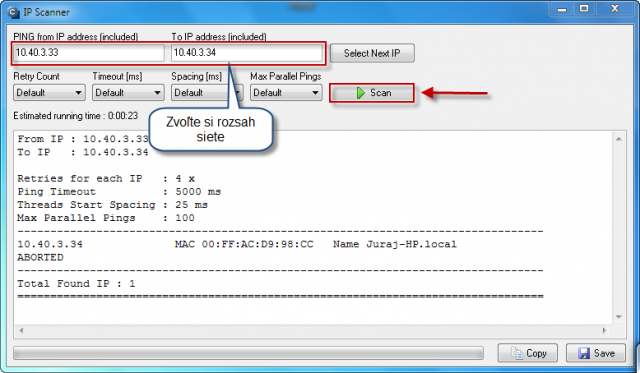This screenshot has height=373, width=640.
Task: Click the 'To IP : 10.40.3.34' result line
Action: [83, 152]
